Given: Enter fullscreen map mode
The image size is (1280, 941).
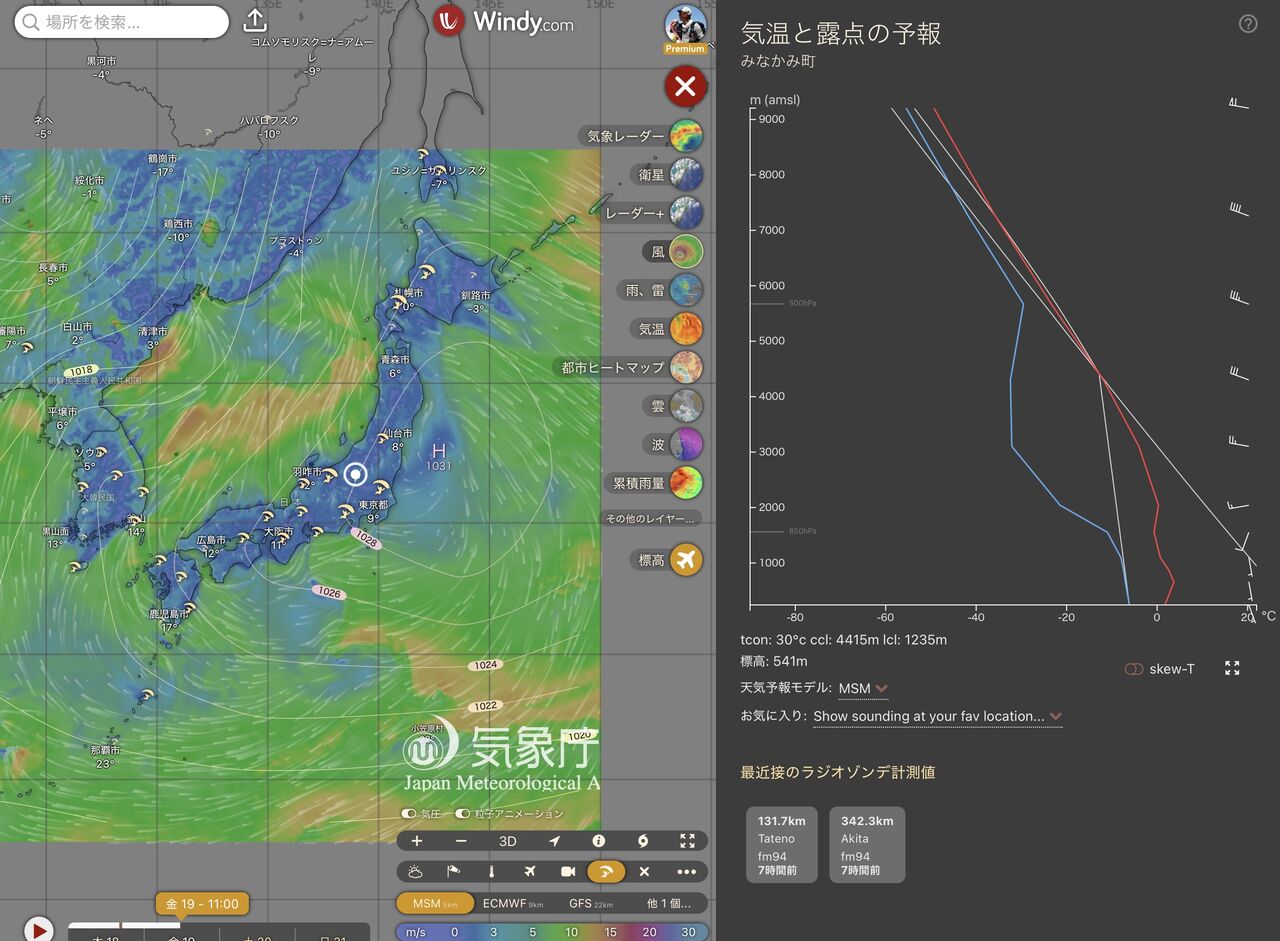Looking at the screenshot, I should pos(687,841).
